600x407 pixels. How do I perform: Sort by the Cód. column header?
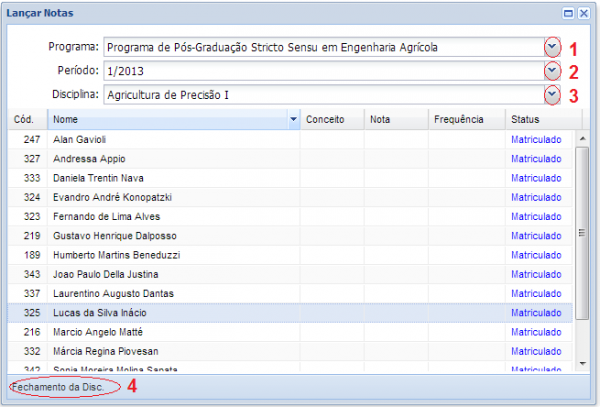(x=26, y=119)
